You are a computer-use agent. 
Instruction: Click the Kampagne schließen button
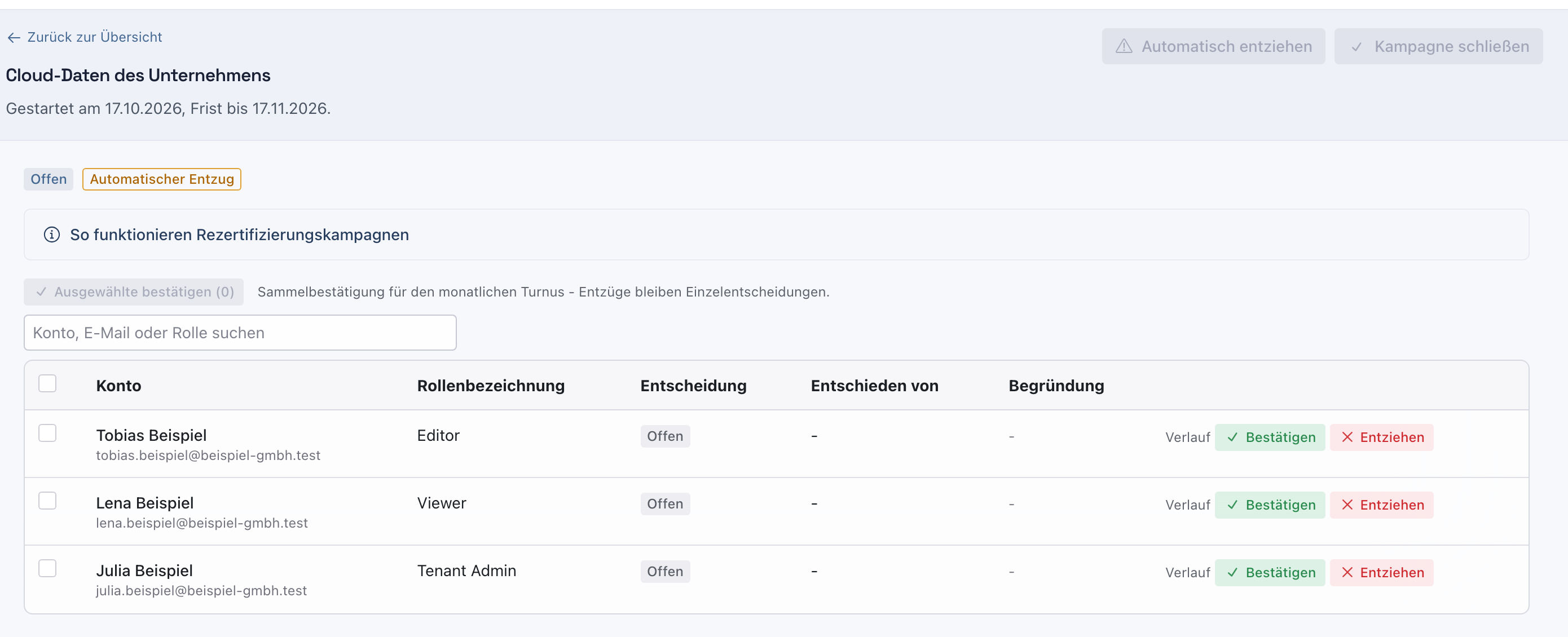(1438, 46)
